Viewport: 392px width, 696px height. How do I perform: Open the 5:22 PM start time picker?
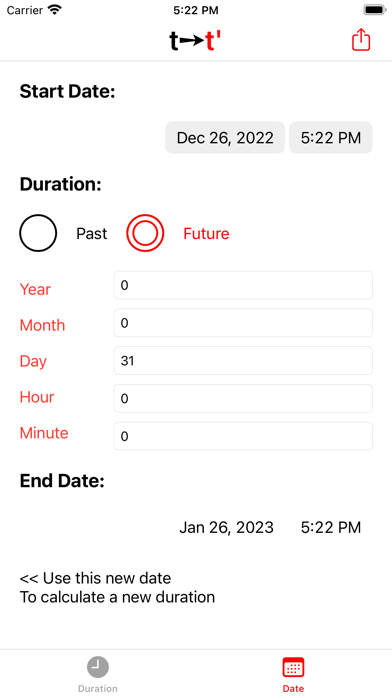(x=331, y=138)
